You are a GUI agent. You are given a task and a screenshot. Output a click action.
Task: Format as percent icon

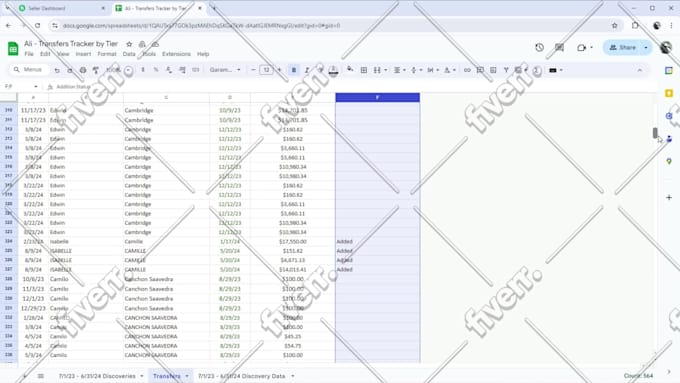pos(156,70)
